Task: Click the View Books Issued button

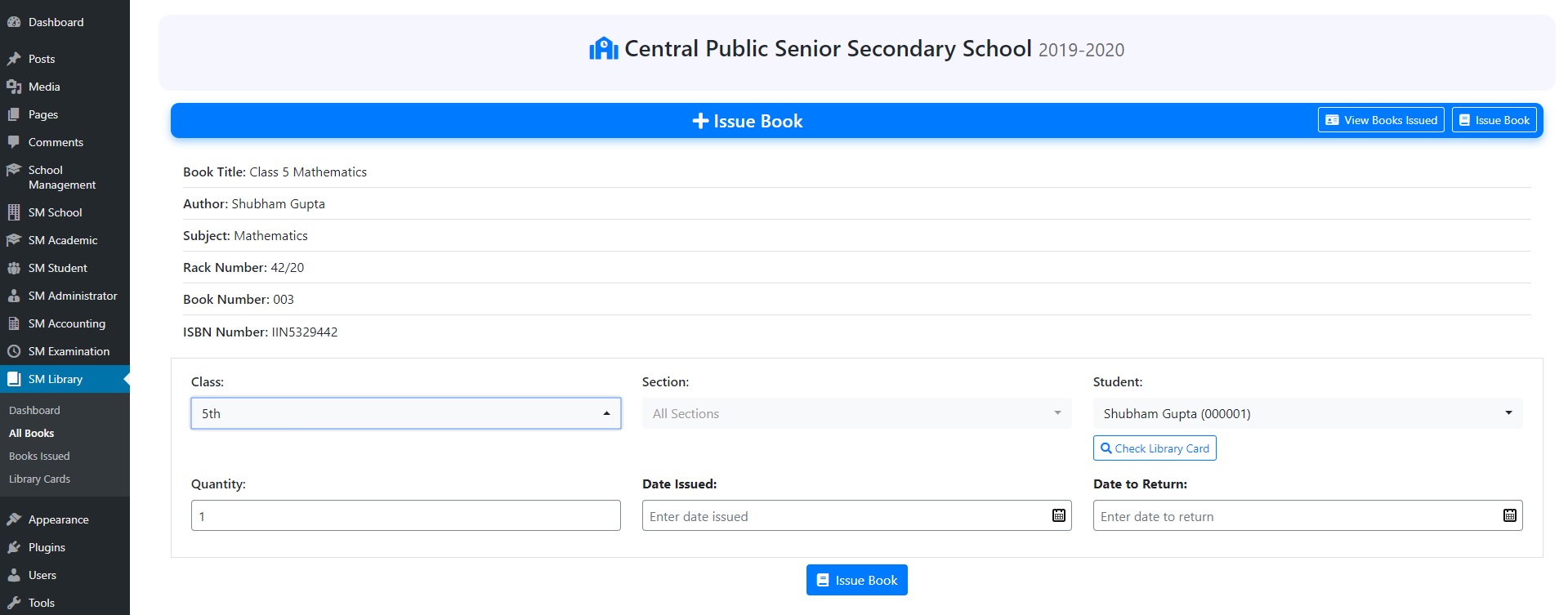Action: (1381, 120)
